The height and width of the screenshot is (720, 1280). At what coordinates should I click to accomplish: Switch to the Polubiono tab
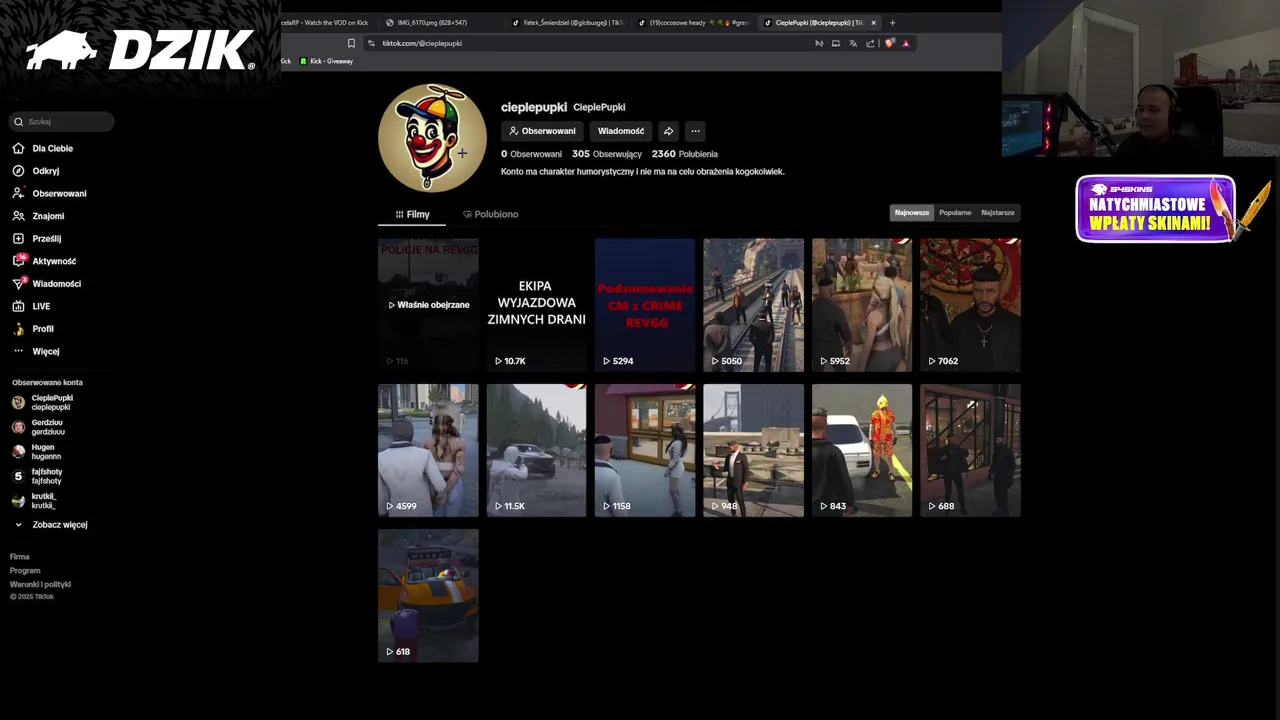click(x=490, y=214)
